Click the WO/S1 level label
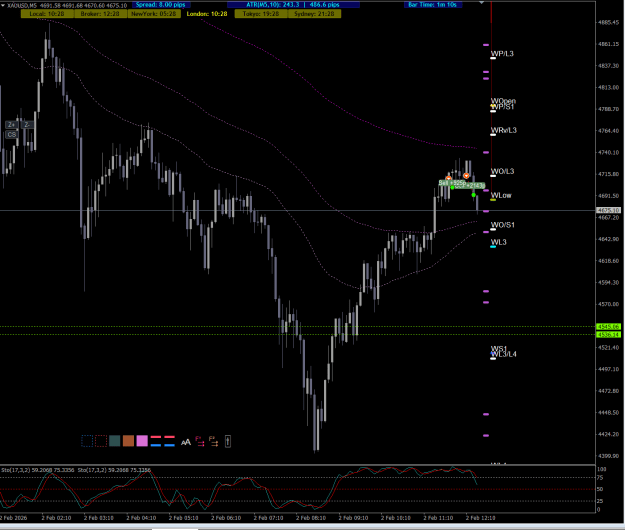625x530 pixels. click(503, 225)
